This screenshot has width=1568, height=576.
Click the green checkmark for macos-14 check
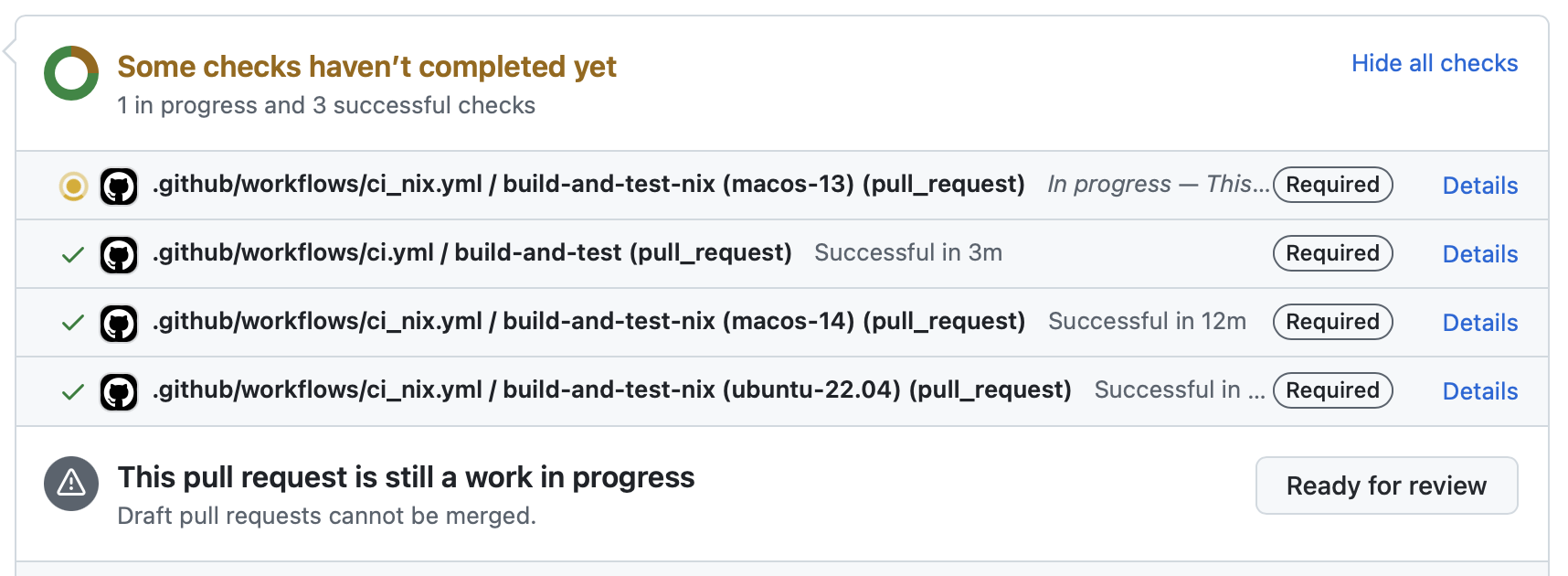[x=73, y=324]
